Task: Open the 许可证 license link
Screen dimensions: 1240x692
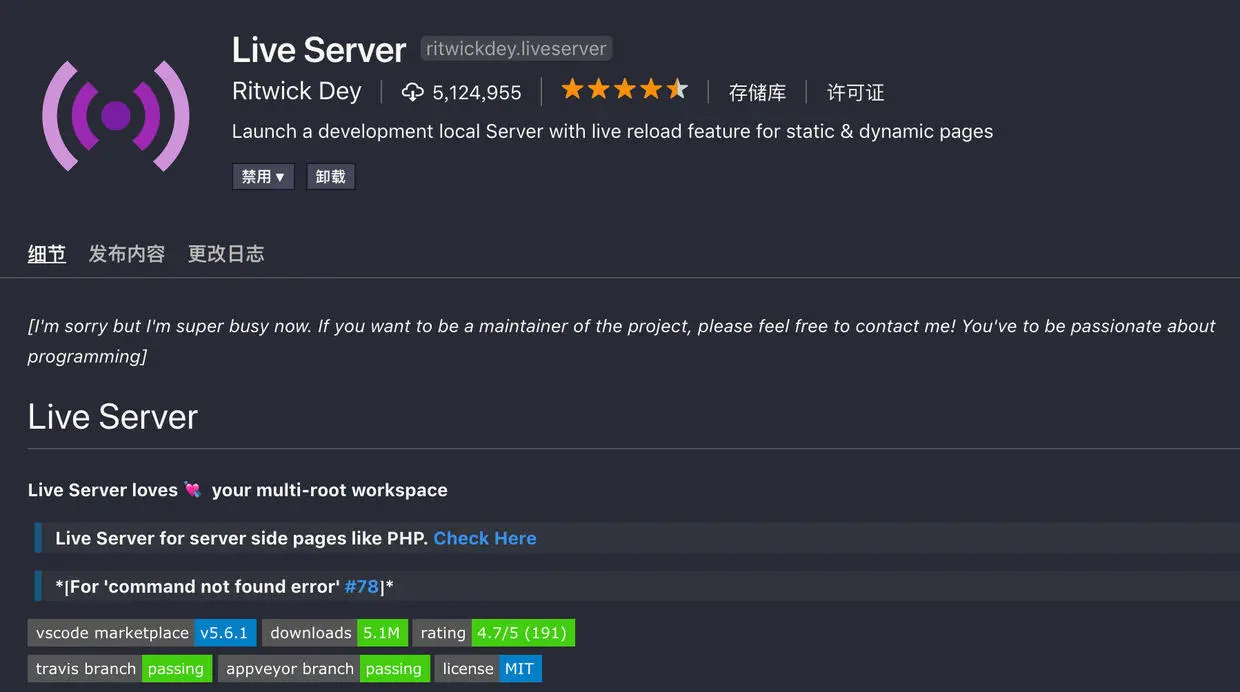Action: [x=855, y=92]
